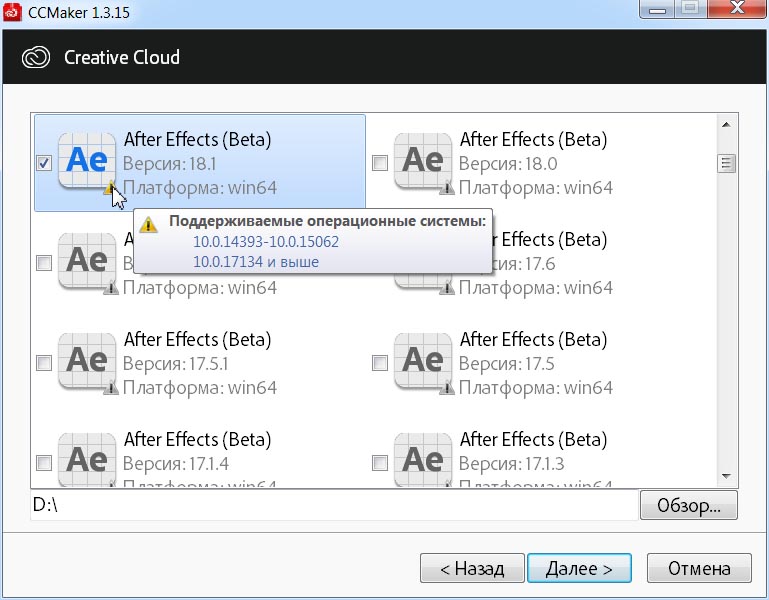Uncheck After Effects version 18.1 checkbox
Screen dimensions: 769x600
(x=44, y=163)
